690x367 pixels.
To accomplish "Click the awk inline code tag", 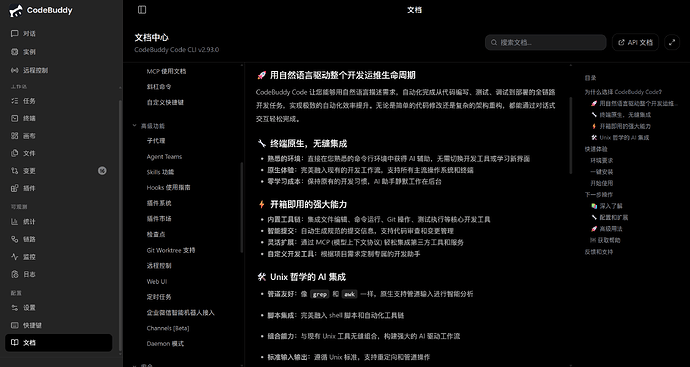I will point(349,294).
